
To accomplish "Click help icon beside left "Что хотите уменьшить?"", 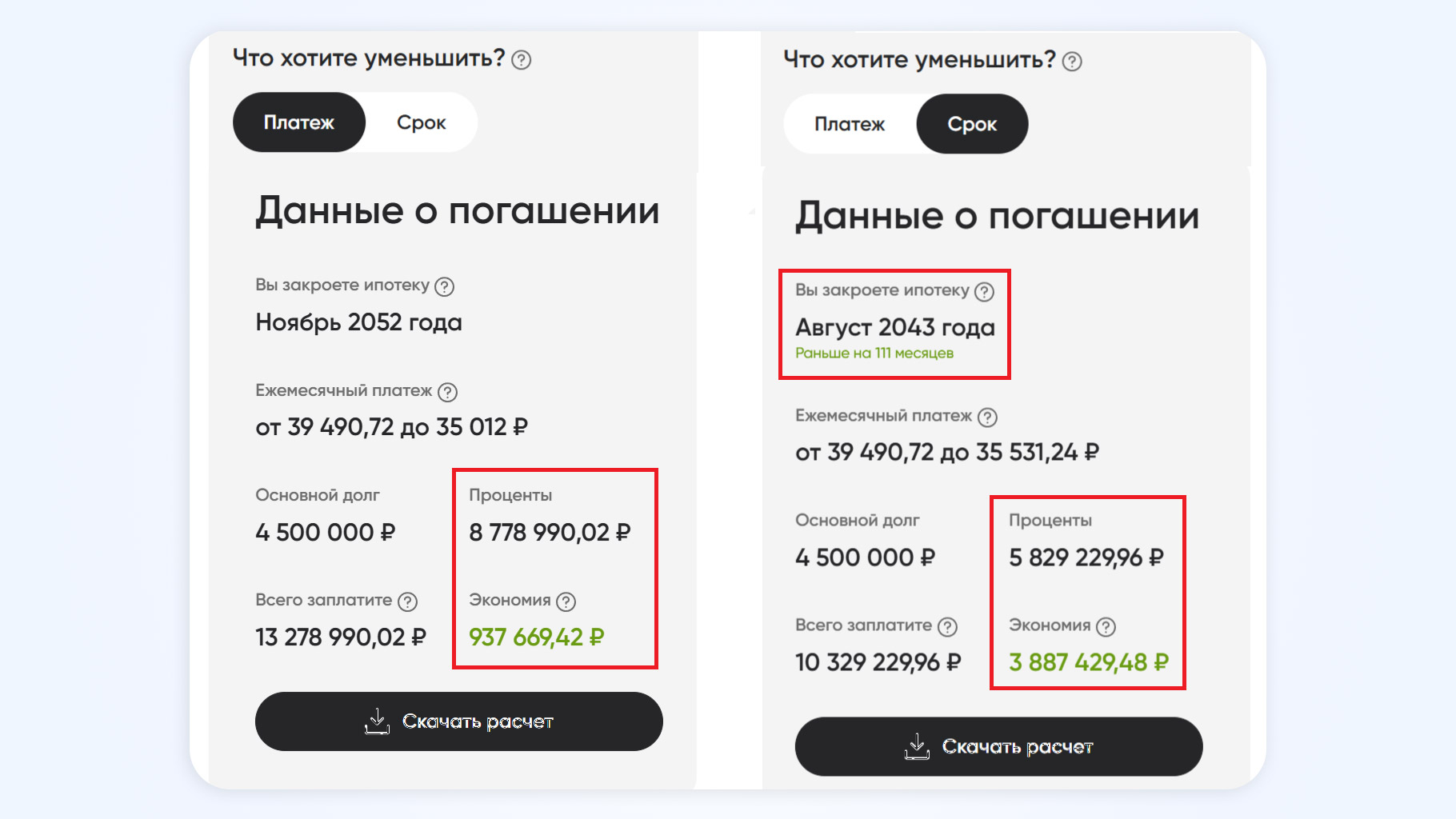I will [x=521, y=60].
